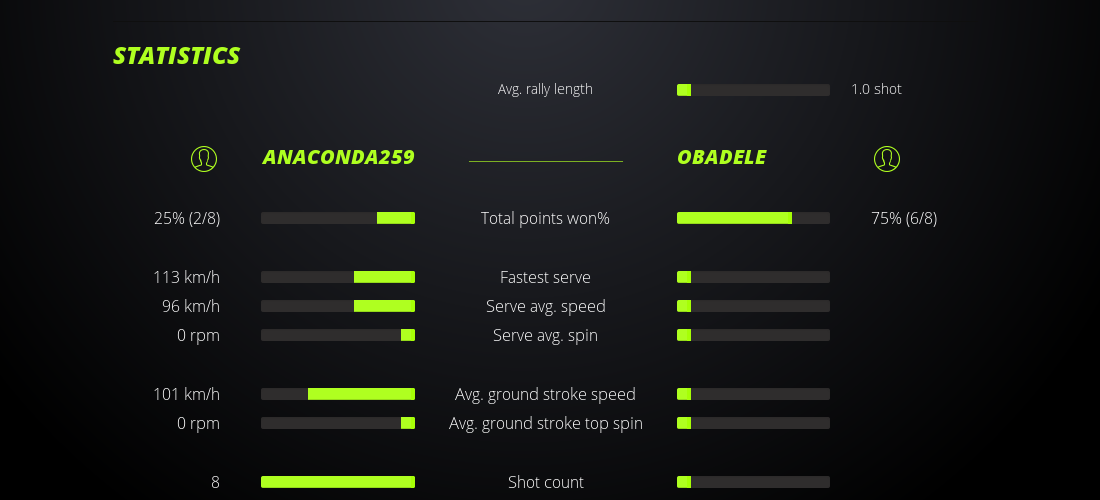Select the Total points won% label
The height and width of the screenshot is (500, 1100).
coord(545,218)
